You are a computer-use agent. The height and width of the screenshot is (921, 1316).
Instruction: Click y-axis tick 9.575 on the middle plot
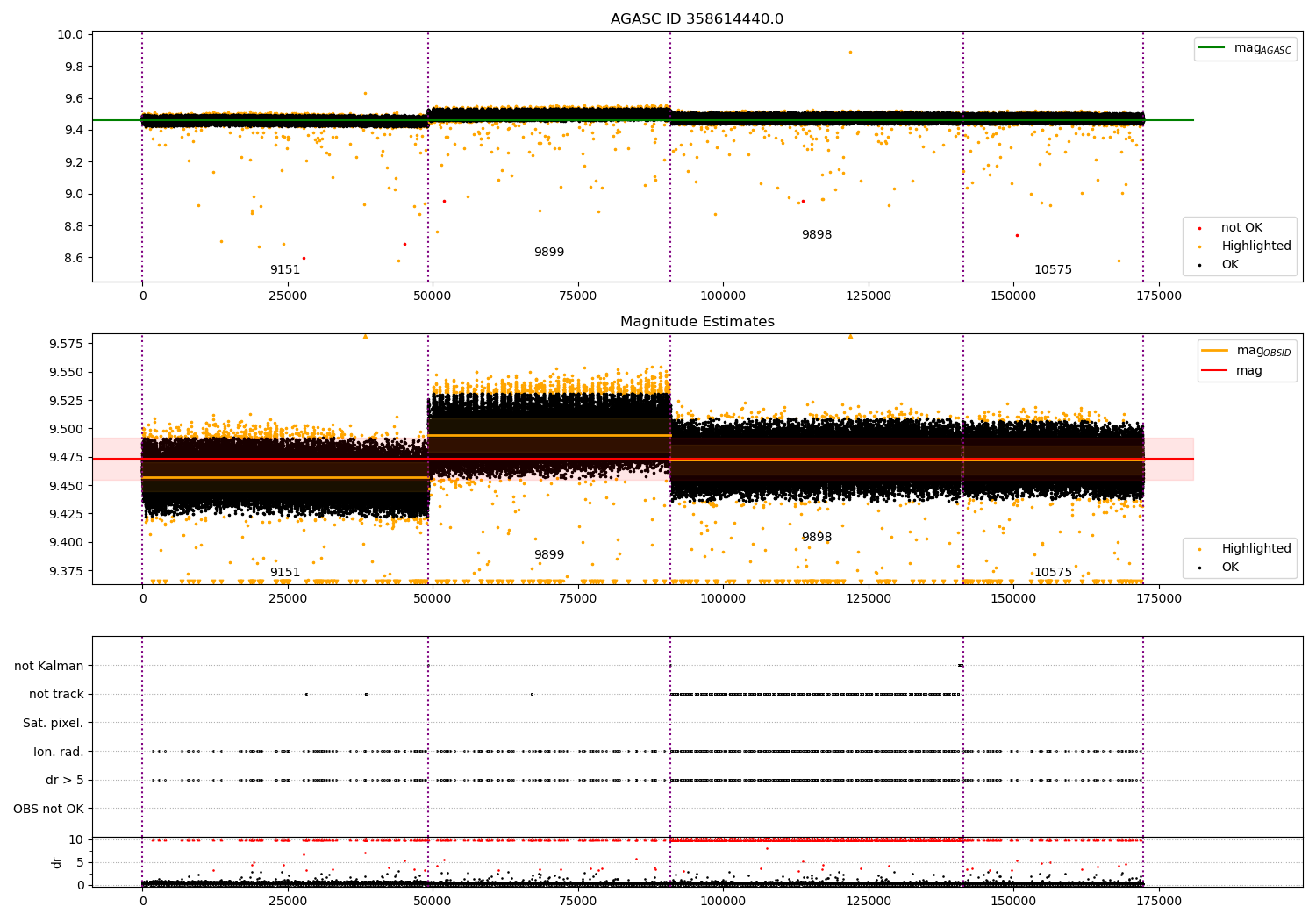click(67, 344)
